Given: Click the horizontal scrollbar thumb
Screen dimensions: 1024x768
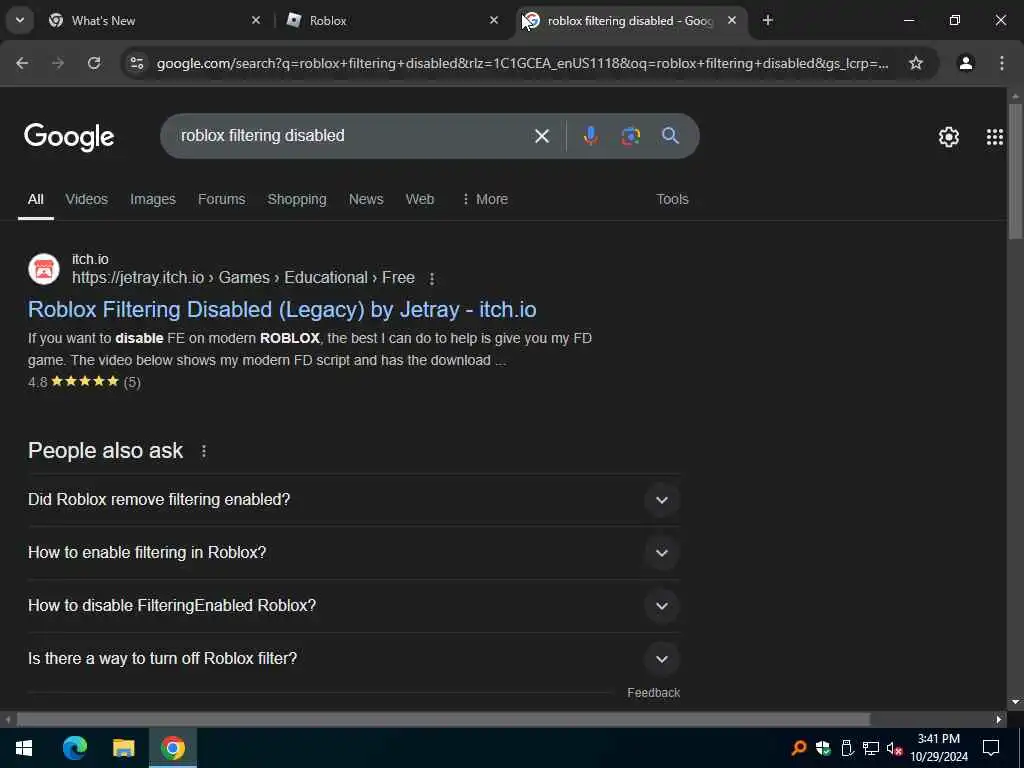Looking at the screenshot, I should click(443, 720).
